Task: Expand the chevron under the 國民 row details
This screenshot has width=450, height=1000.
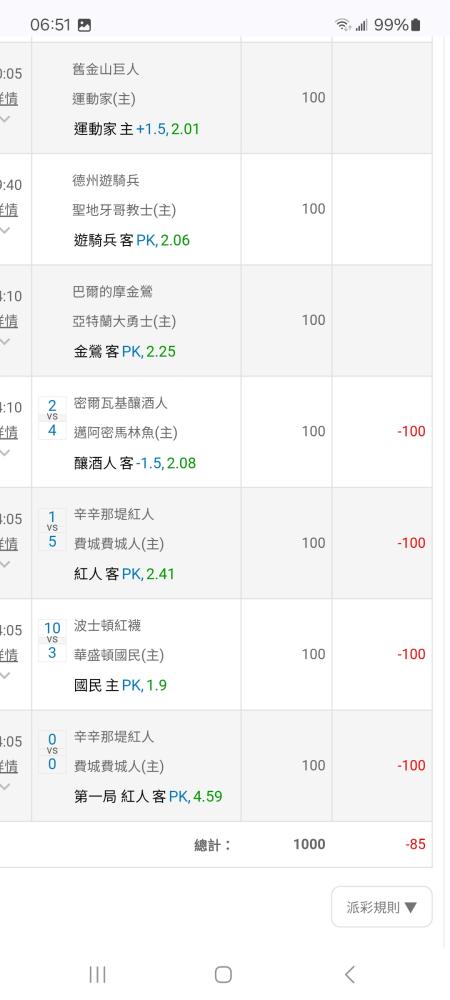Action: 5,675
